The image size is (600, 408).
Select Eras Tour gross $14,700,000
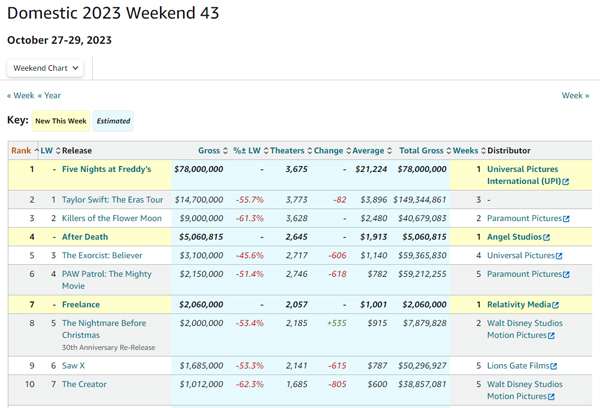coord(199,200)
